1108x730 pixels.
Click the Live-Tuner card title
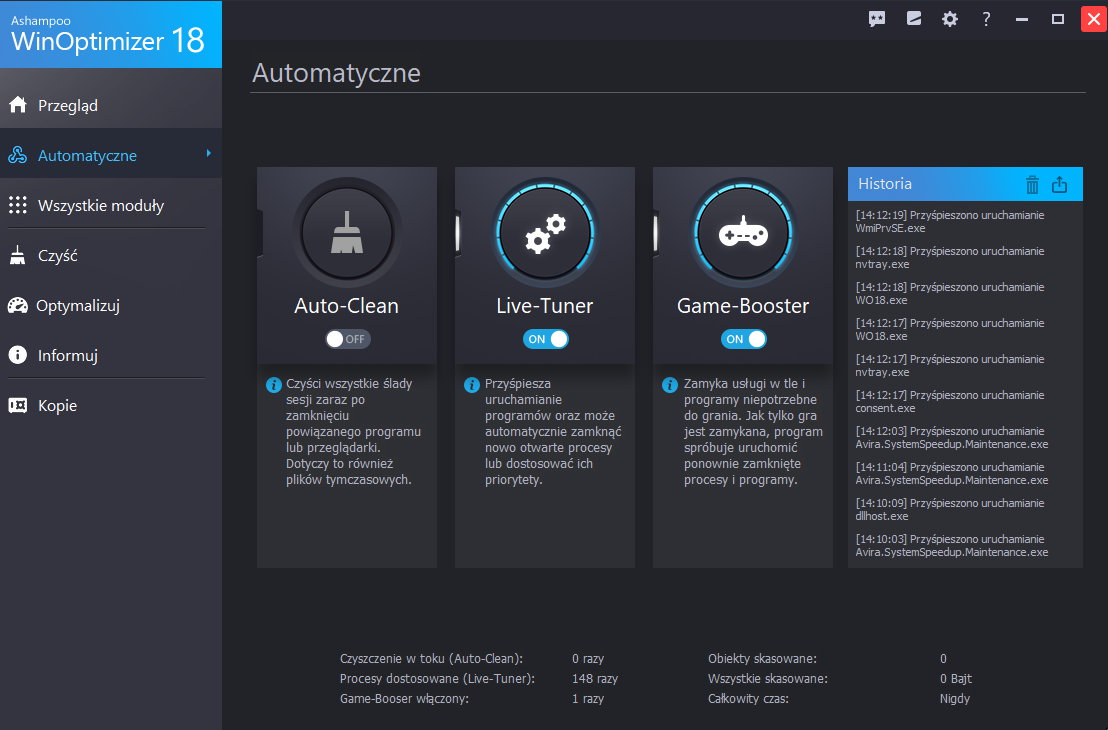point(544,305)
